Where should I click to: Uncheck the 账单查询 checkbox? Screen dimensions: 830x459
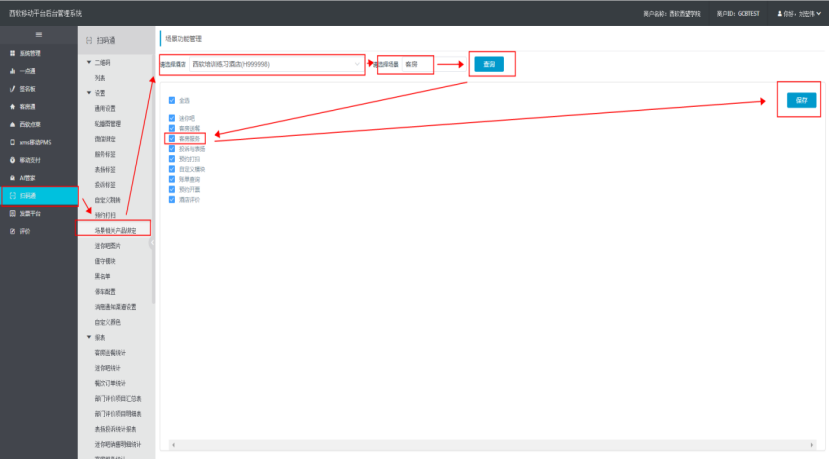[172, 179]
